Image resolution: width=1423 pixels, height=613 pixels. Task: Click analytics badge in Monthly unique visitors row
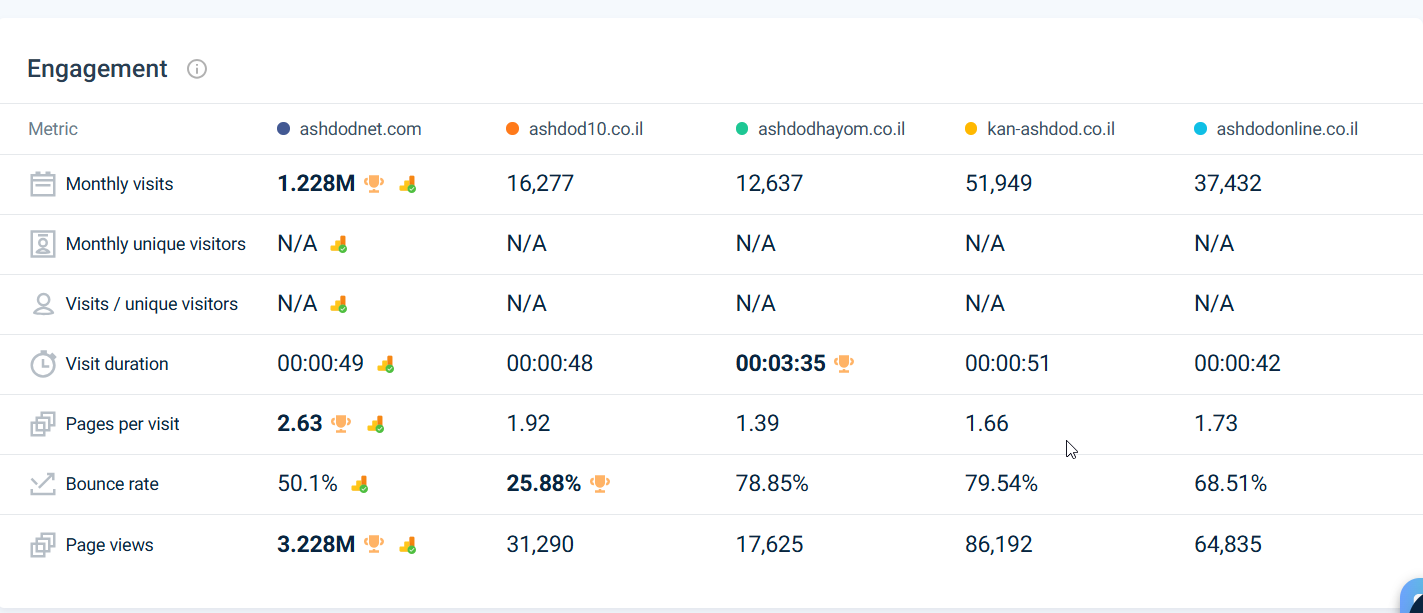[338, 244]
